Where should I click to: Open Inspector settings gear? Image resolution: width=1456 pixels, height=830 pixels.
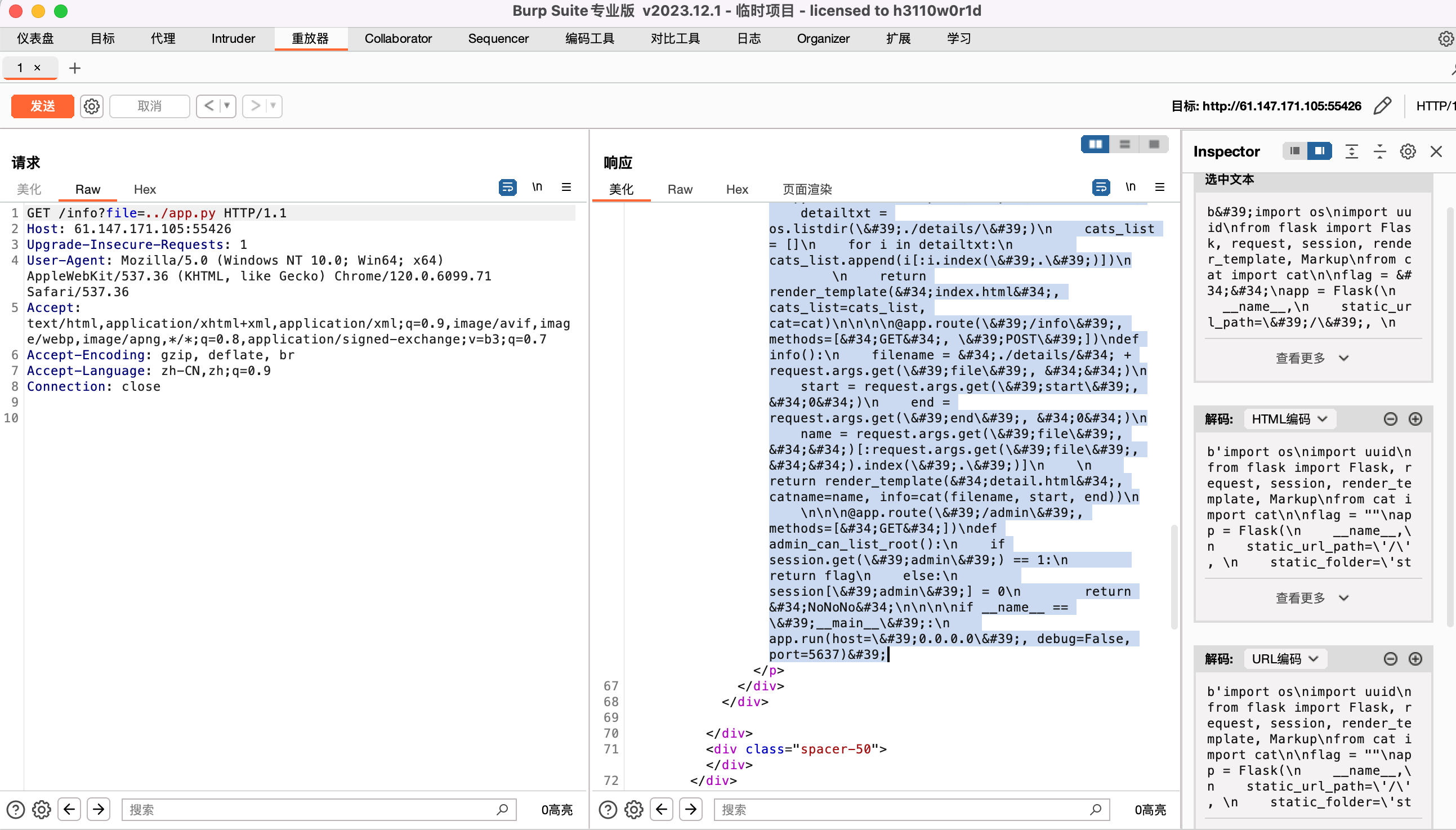[1408, 151]
